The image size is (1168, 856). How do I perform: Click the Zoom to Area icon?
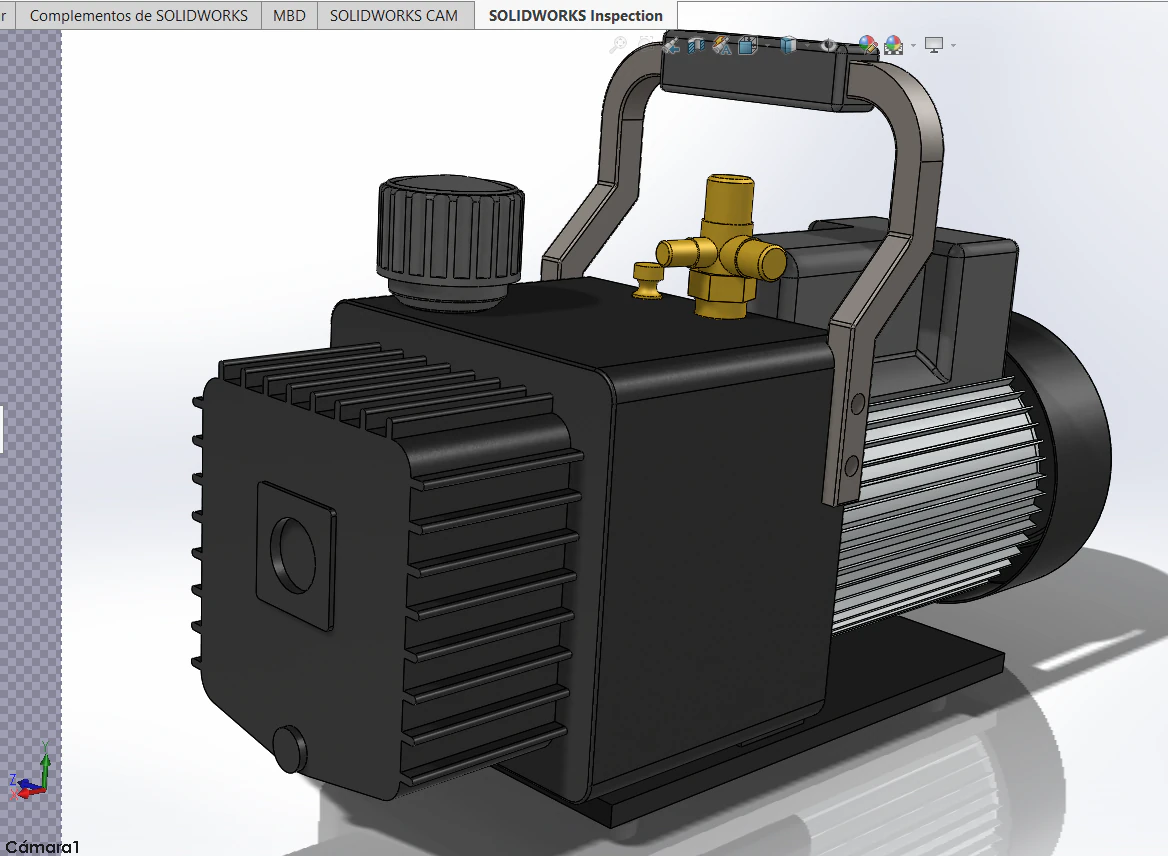click(645, 45)
